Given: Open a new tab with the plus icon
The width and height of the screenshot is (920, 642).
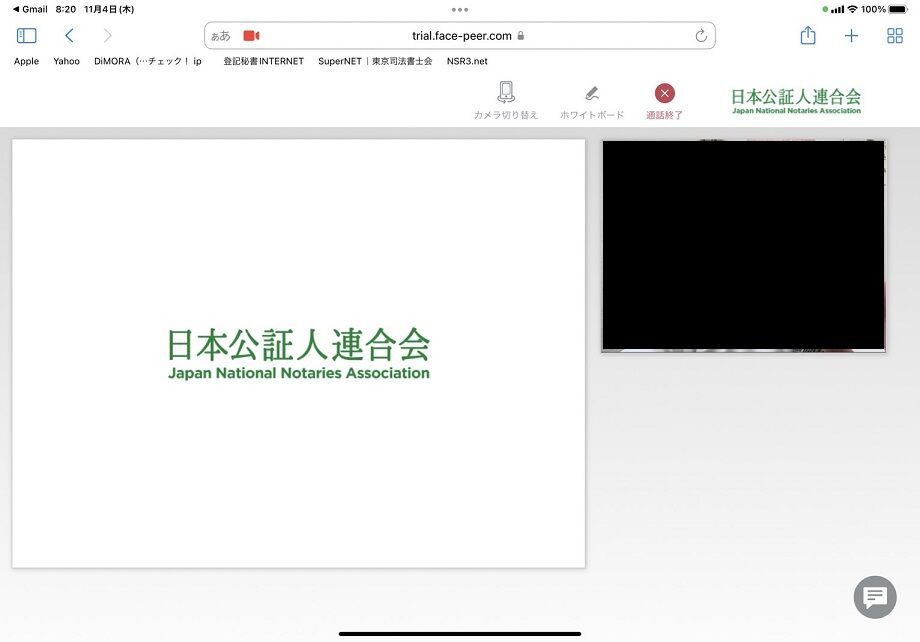Looking at the screenshot, I should 851,36.
